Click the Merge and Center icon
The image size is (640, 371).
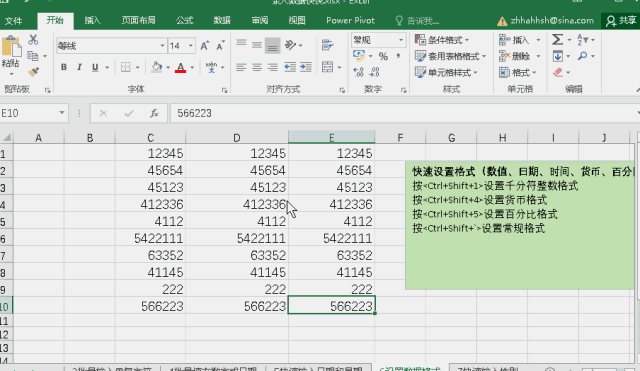click(x=328, y=67)
